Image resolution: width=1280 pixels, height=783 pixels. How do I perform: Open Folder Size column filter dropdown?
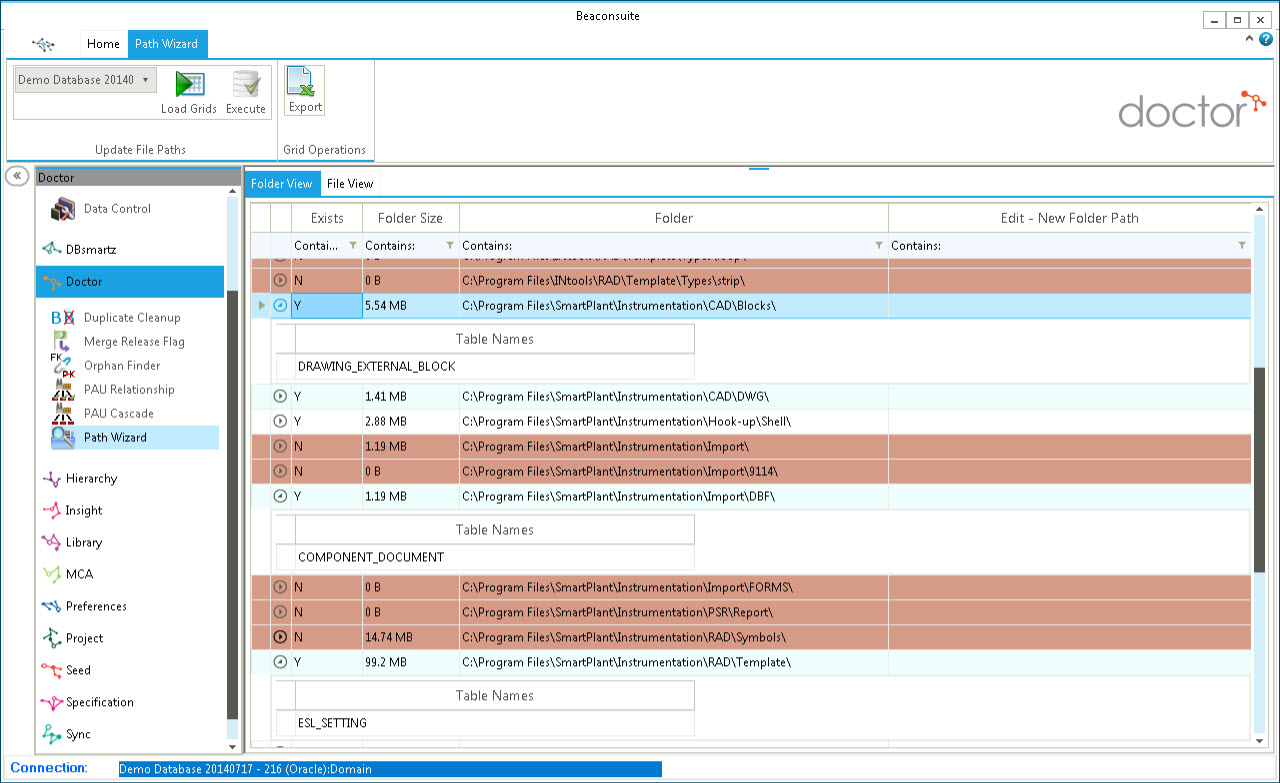click(449, 245)
